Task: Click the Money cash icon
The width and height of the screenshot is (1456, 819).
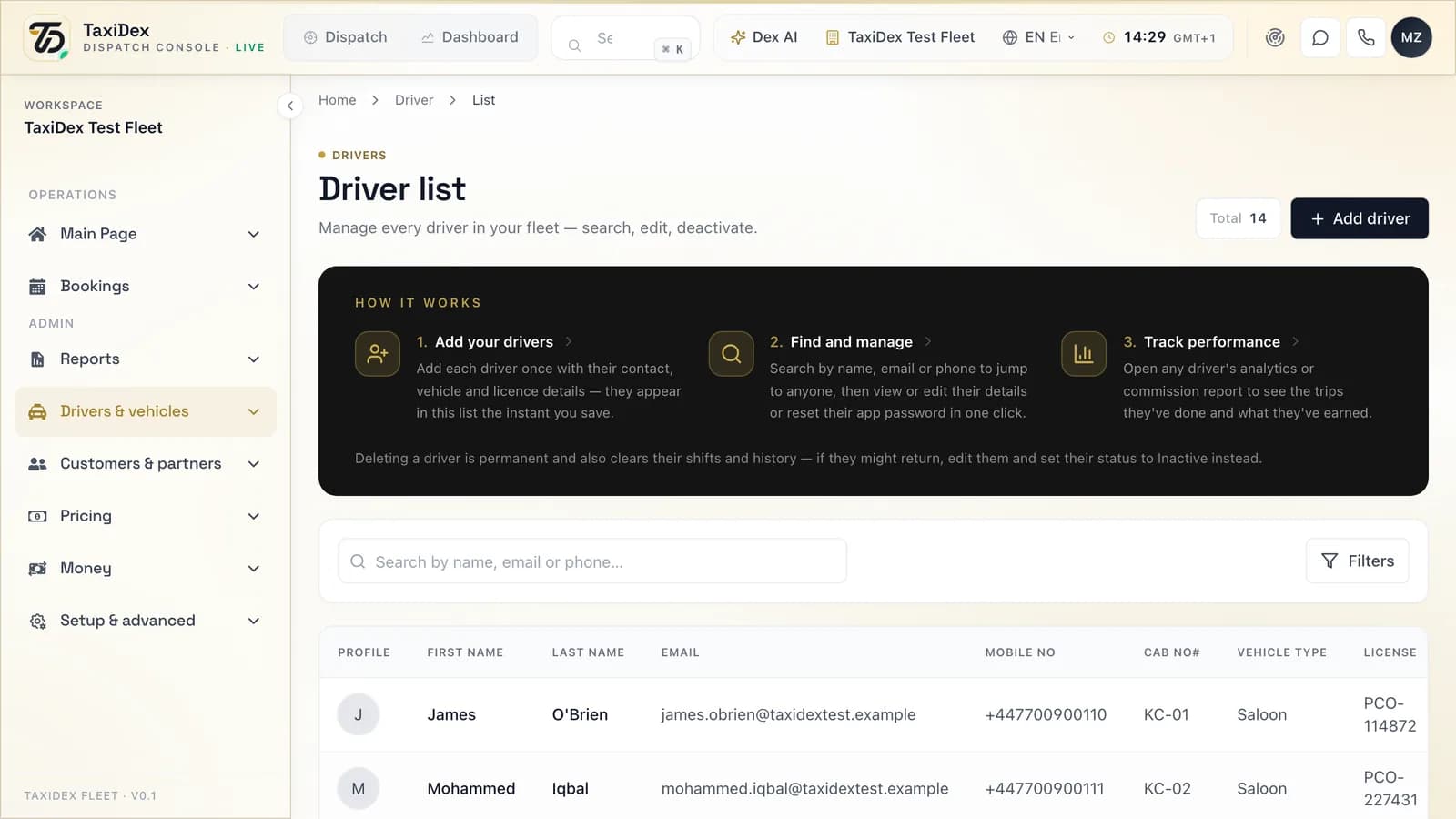Action: tap(37, 569)
